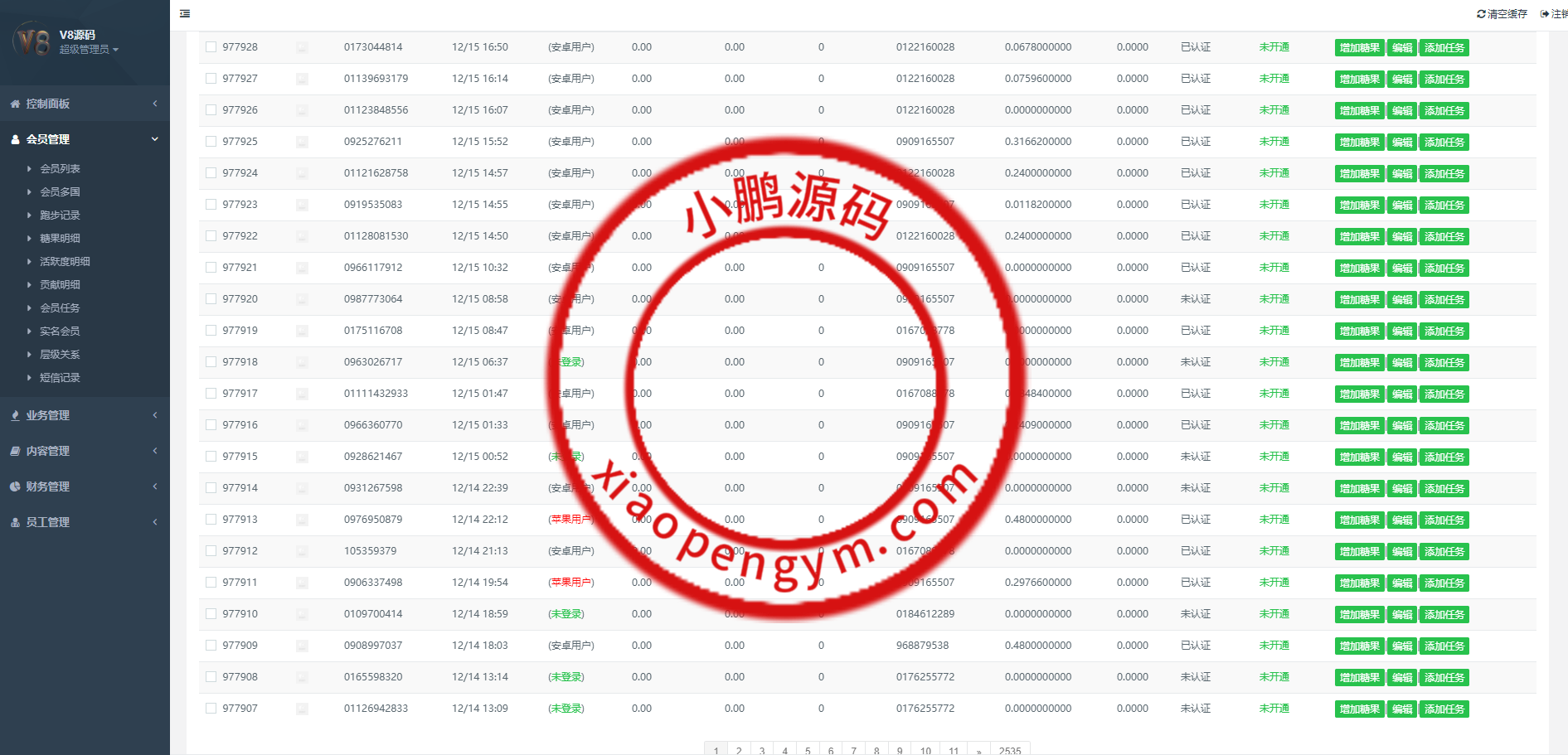Viewport: 1568px width, 755px height.
Task: Collapse 会员管理 using its chevron
Action: pyautogui.click(x=155, y=139)
